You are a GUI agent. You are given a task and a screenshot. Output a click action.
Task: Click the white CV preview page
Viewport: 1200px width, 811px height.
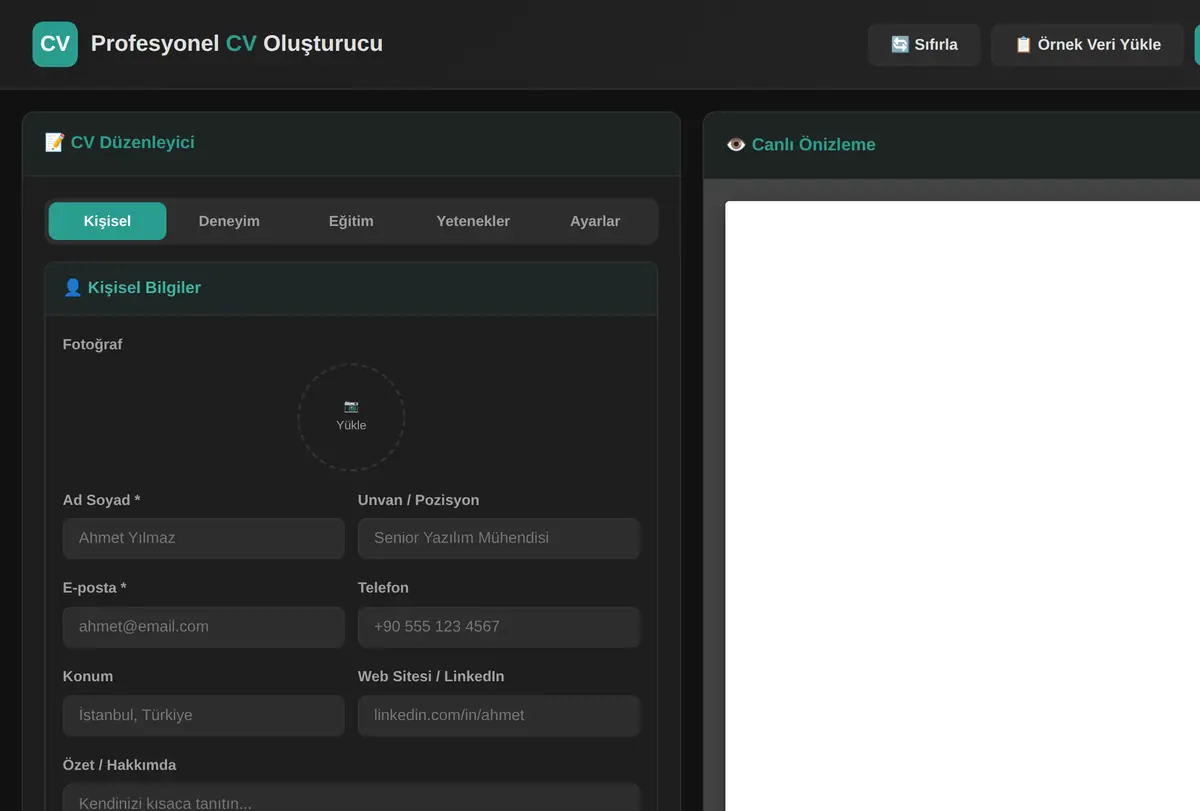(962, 506)
